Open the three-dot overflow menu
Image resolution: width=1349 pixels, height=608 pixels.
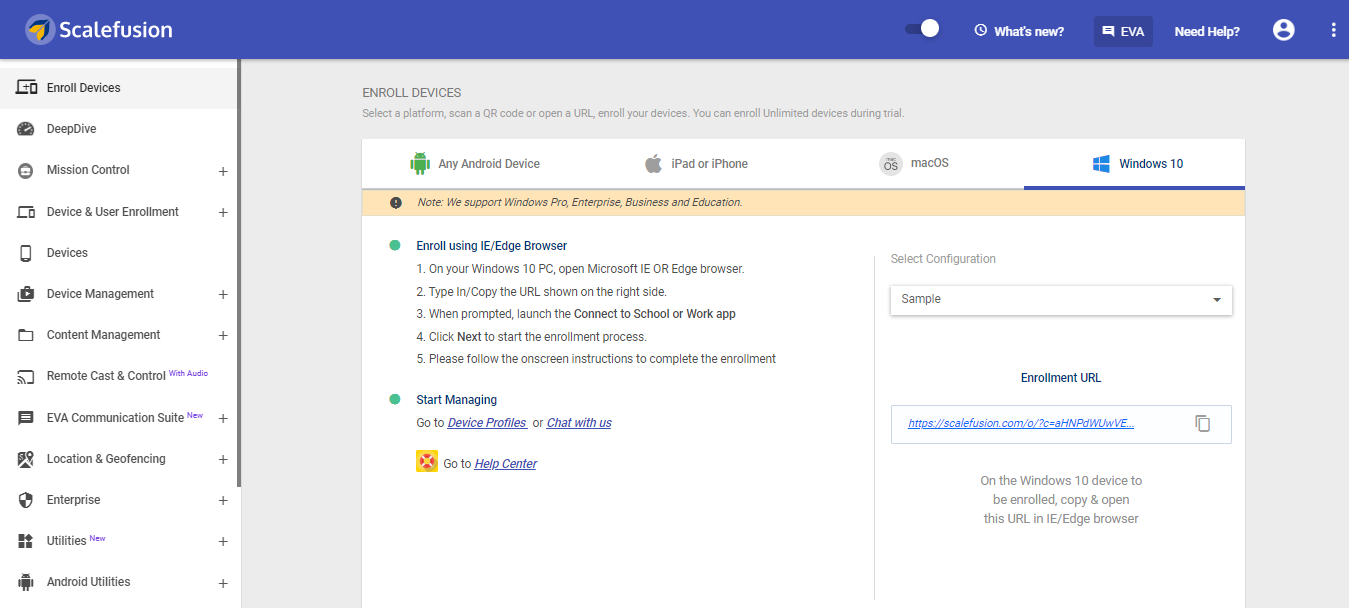coord(1333,29)
